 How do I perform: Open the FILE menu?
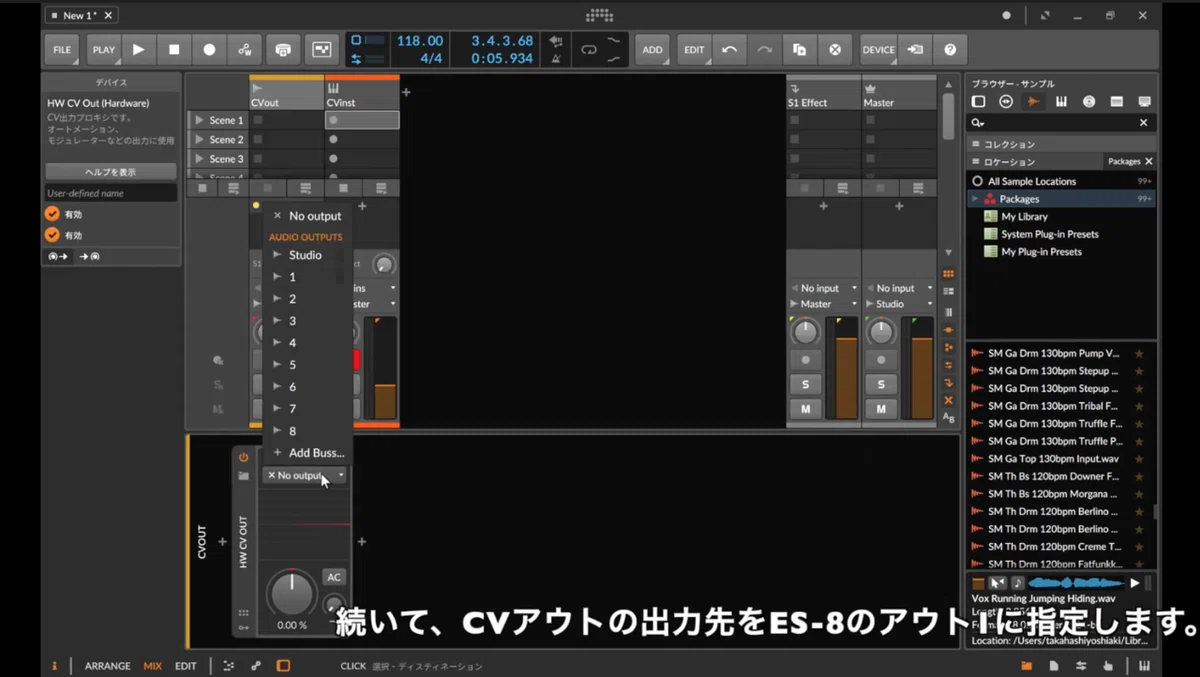coord(62,49)
